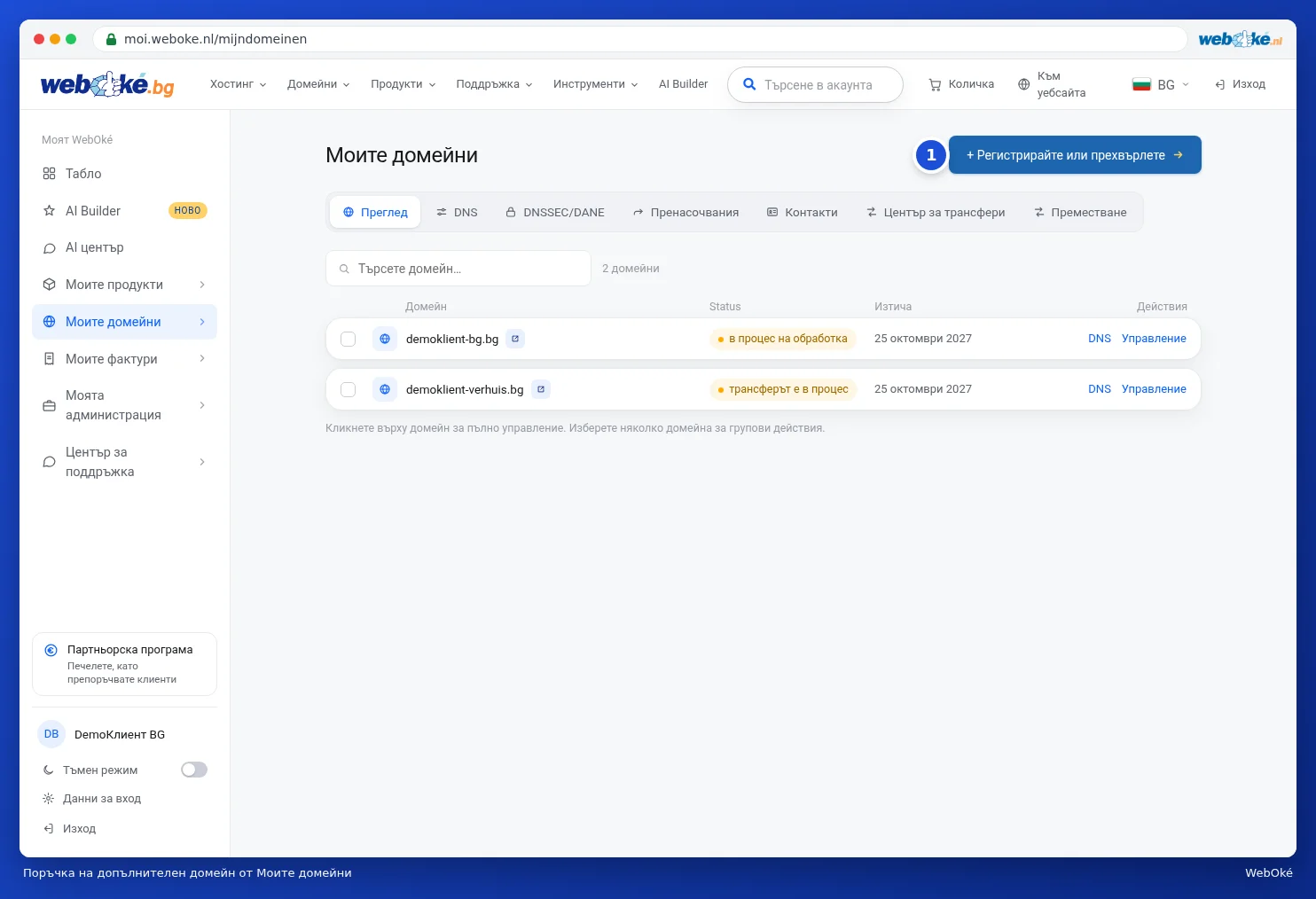Screen dimensions: 1316x899
Task: Click the chat bubble icon for AI център
Action: pyautogui.click(x=50, y=248)
